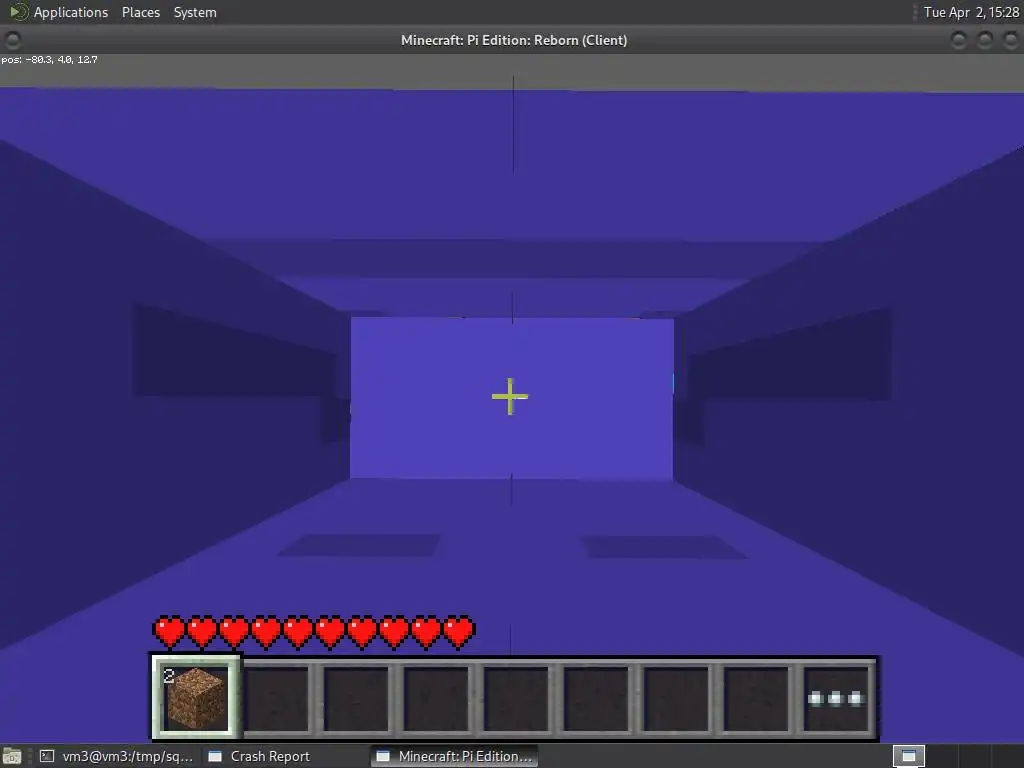
Task: Open the Applications menu
Action: click(x=71, y=12)
